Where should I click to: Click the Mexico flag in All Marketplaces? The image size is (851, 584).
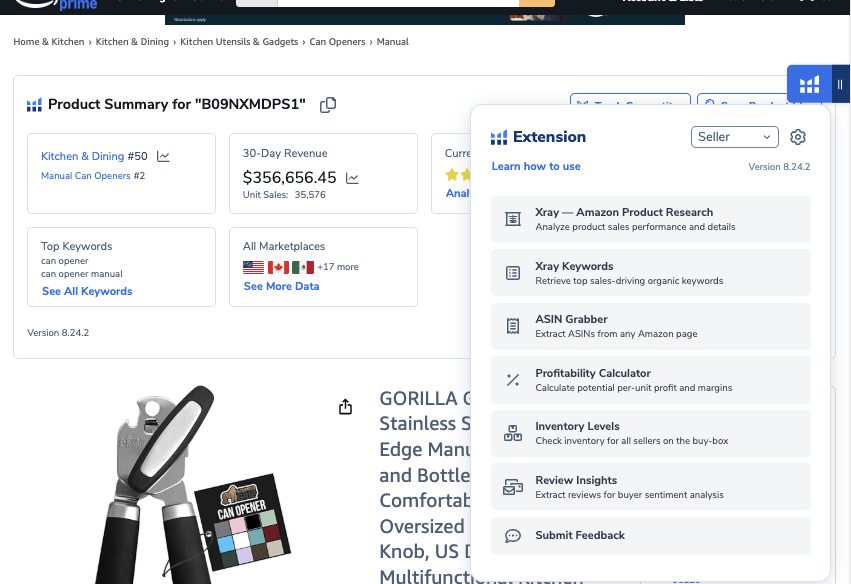303,267
